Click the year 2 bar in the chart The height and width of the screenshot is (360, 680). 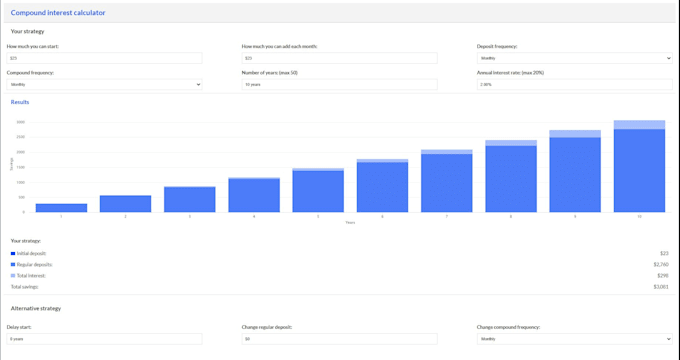tap(125, 204)
